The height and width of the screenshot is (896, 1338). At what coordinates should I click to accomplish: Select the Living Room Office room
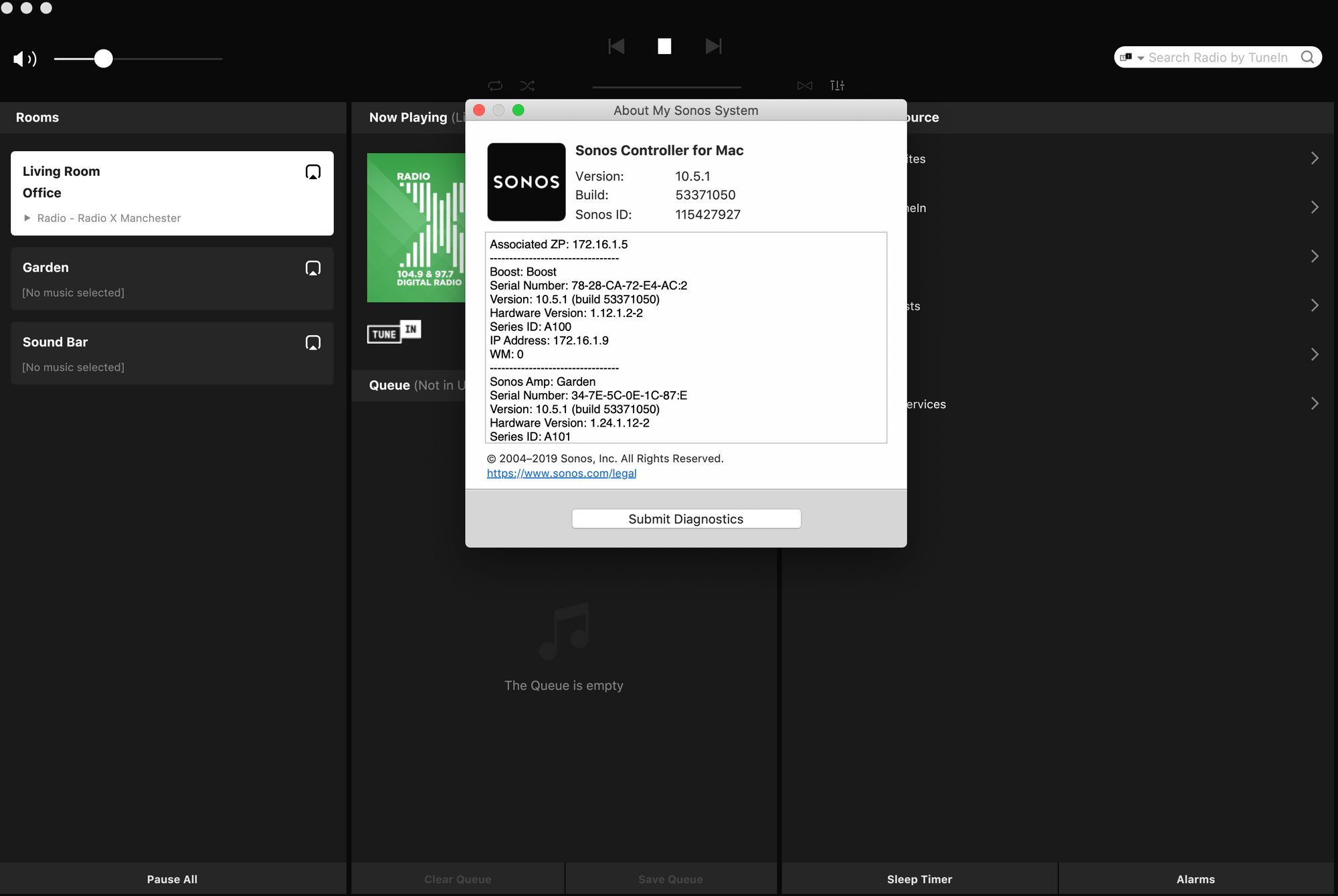pos(172,193)
